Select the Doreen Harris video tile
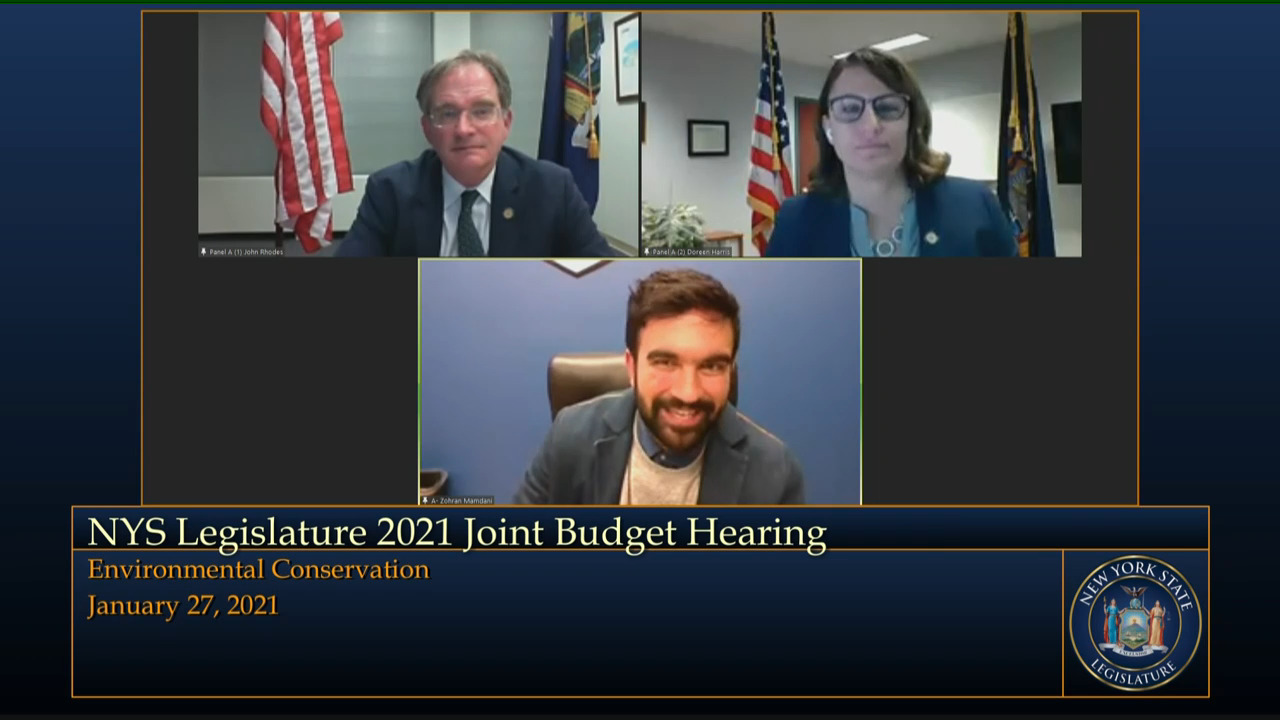The width and height of the screenshot is (1280, 720). [861, 135]
